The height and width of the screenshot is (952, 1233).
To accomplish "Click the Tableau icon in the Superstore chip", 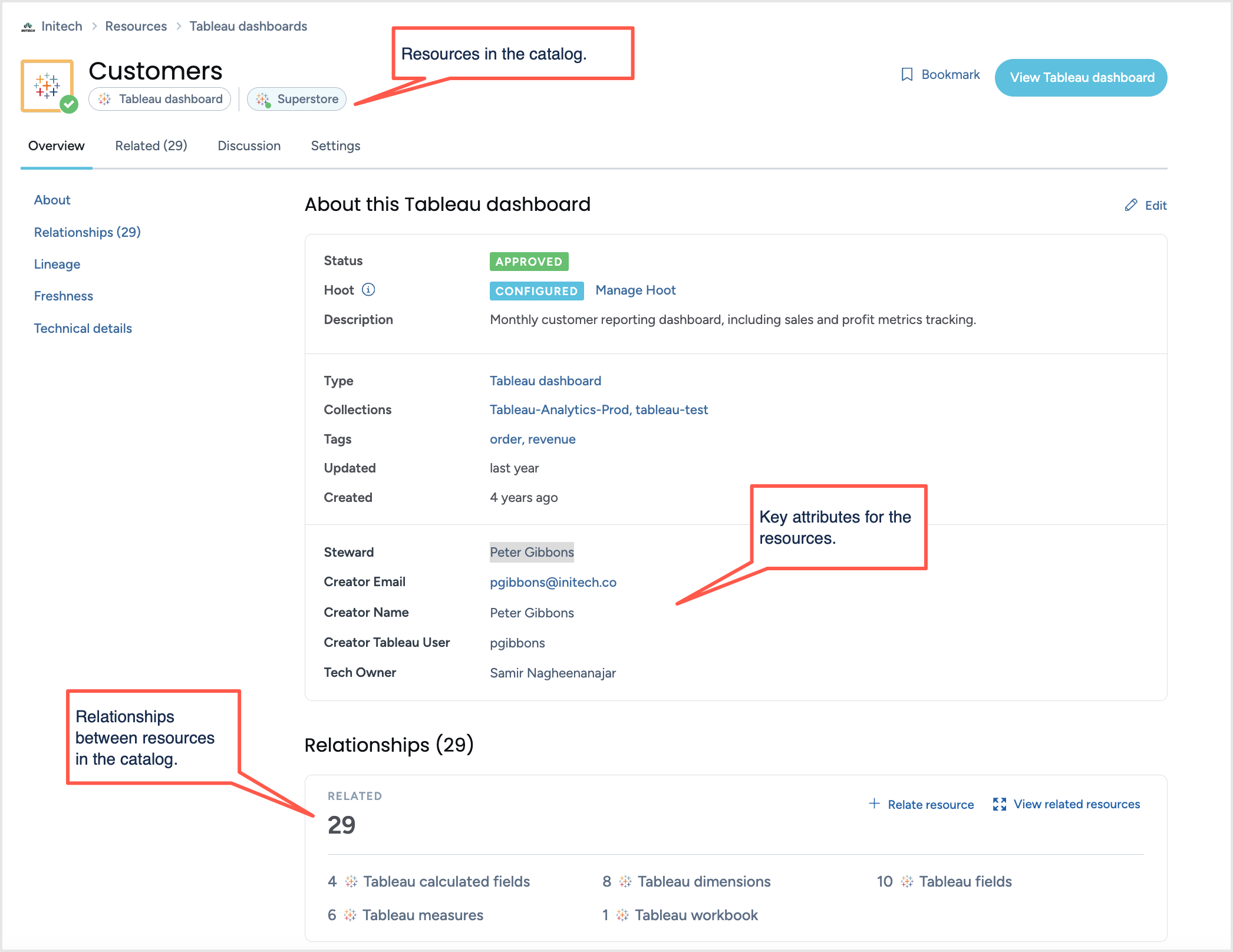I will (x=263, y=100).
